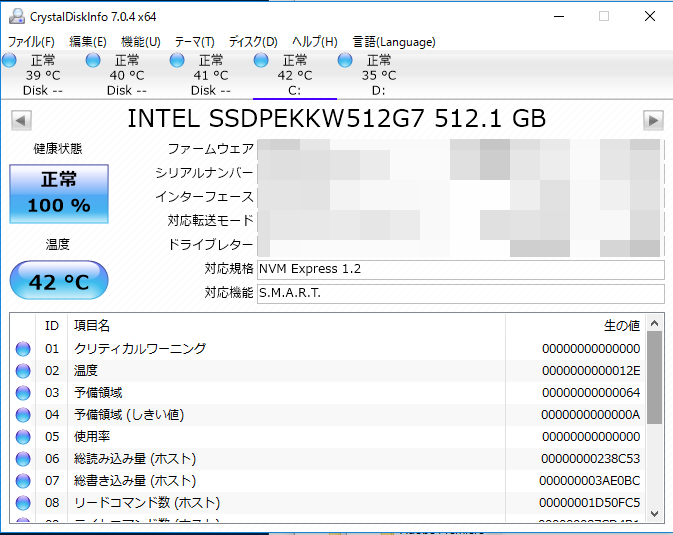Click the blue status orb for 40 °C disk
Screen dimensions: 673x535
coord(93,61)
